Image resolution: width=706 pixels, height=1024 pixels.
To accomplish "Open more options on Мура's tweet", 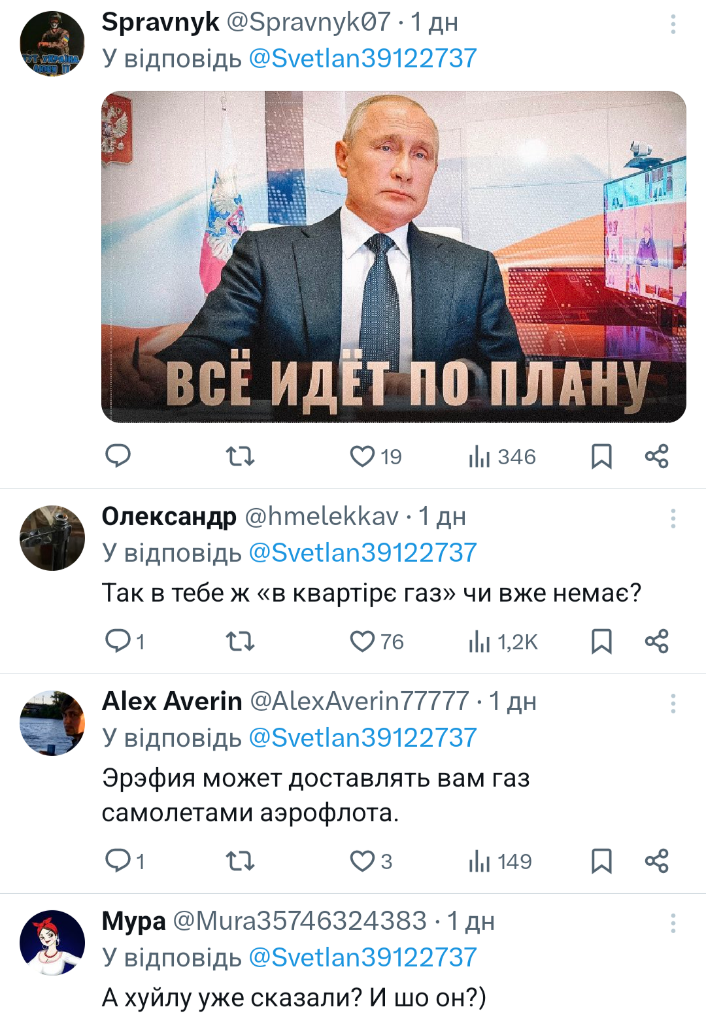I will [673, 923].
